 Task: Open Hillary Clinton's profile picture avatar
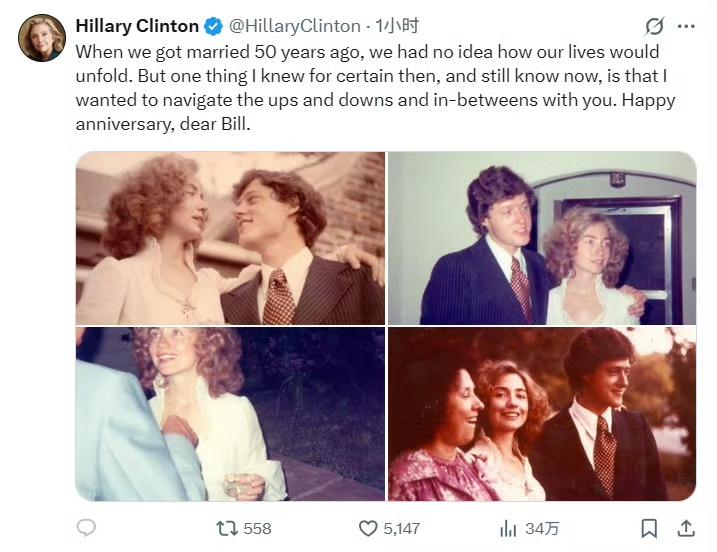pos(41,38)
